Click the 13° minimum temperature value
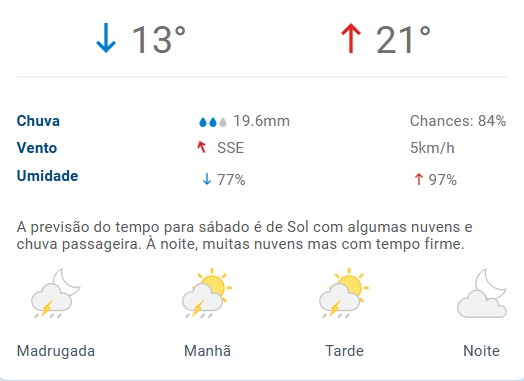524x381 pixels. click(x=159, y=39)
